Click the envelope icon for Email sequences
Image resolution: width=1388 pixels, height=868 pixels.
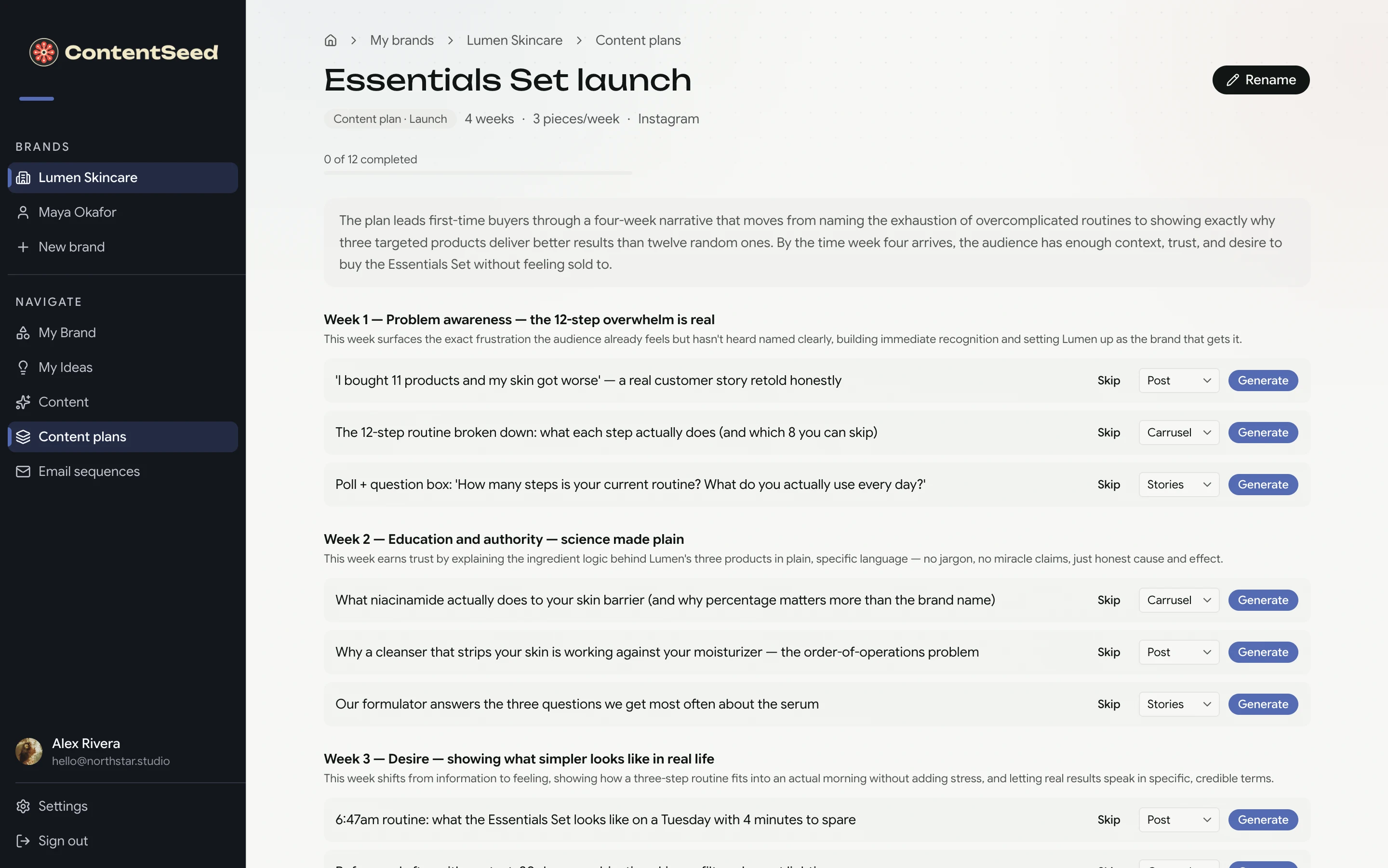tap(23, 471)
